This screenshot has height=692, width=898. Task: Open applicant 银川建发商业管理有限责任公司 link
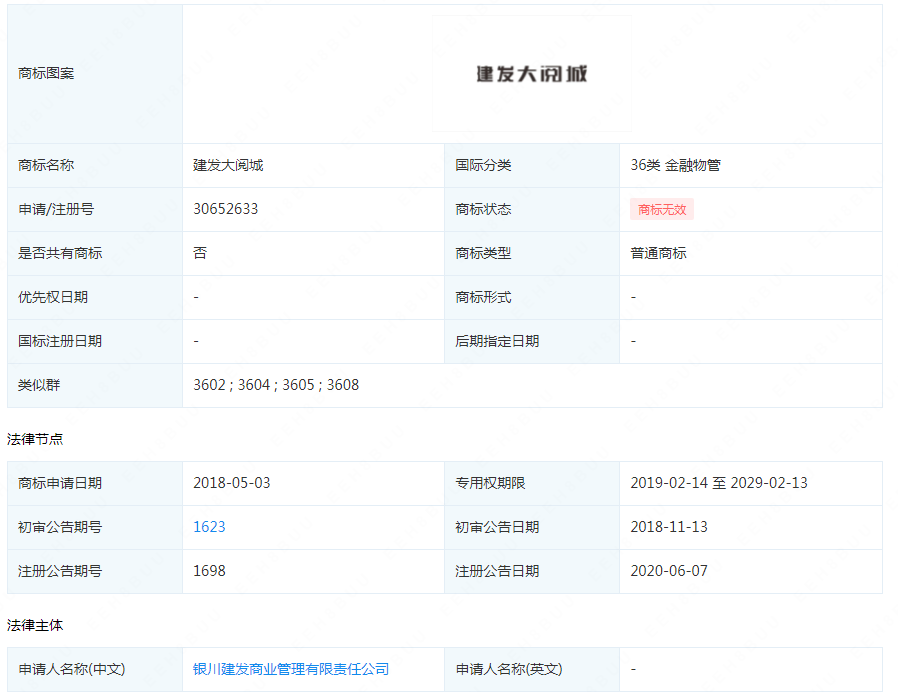291,669
